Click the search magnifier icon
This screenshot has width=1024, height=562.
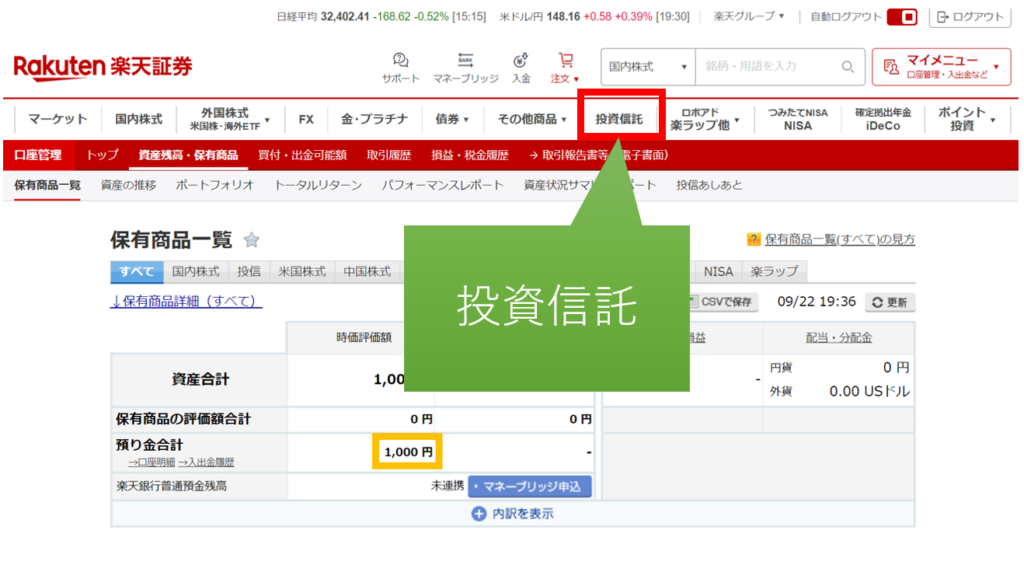click(848, 67)
